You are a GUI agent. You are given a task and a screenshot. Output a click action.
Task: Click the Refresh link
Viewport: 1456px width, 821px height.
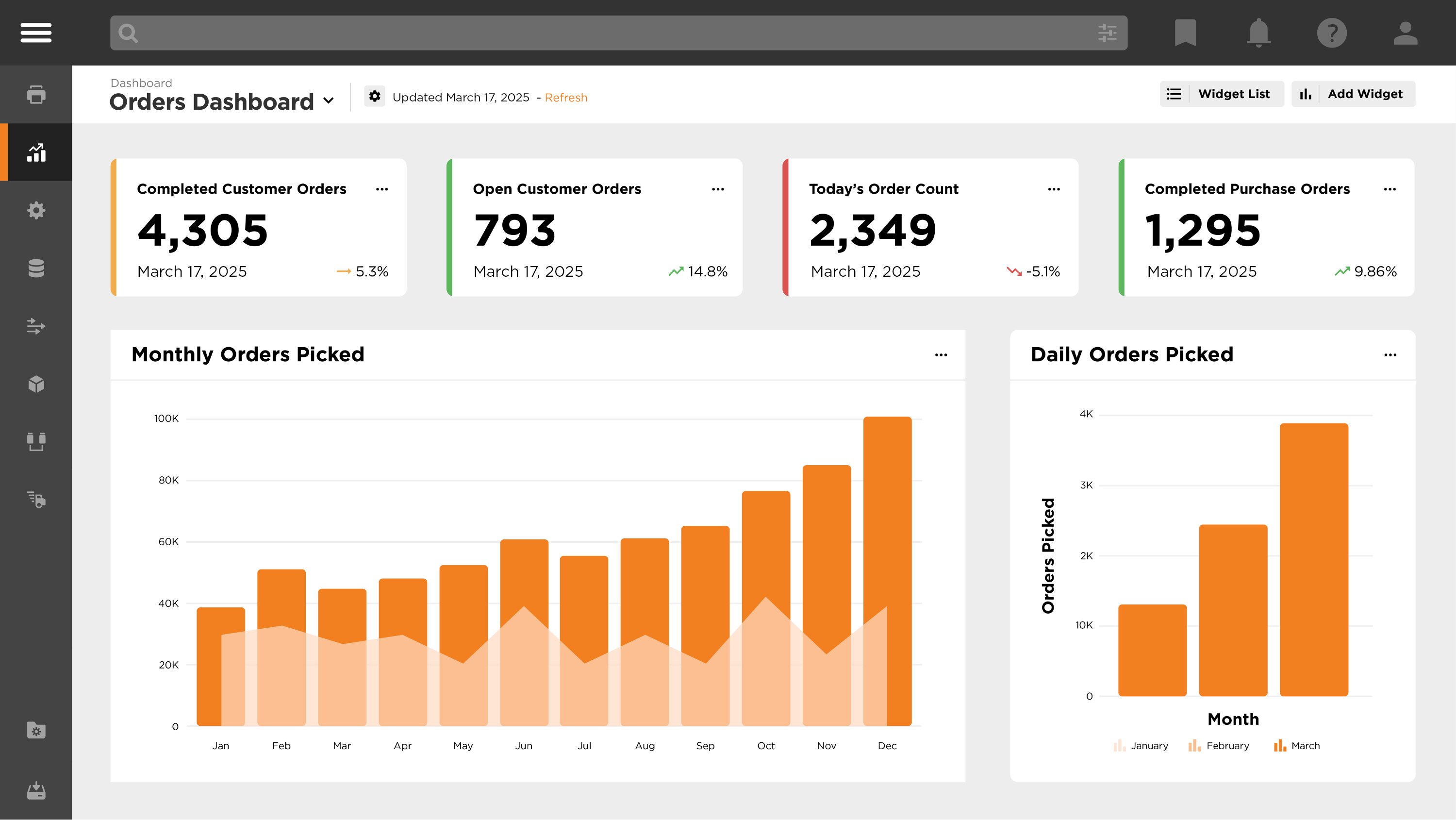pos(566,98)
